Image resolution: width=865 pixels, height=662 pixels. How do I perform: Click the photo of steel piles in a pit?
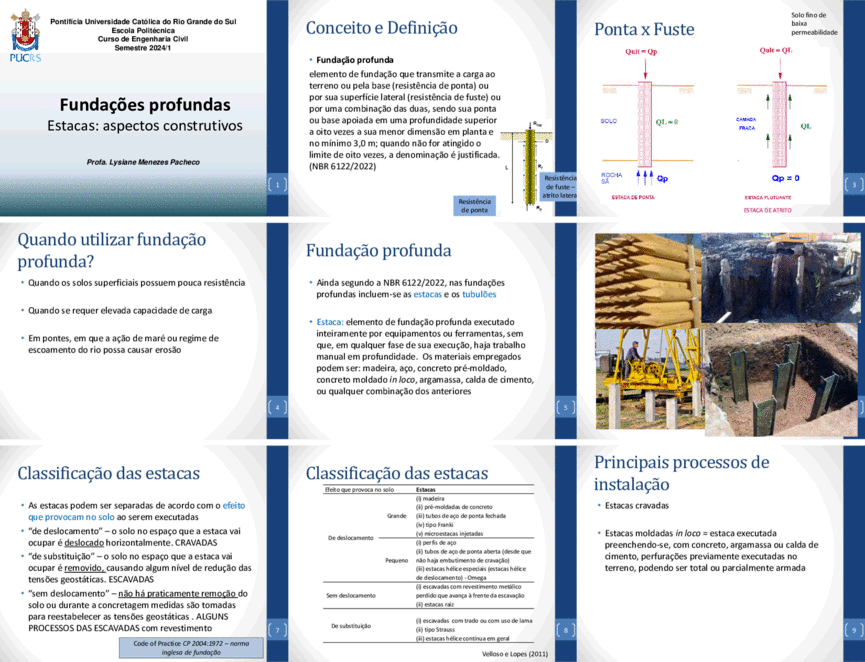[x=781, y=380]
